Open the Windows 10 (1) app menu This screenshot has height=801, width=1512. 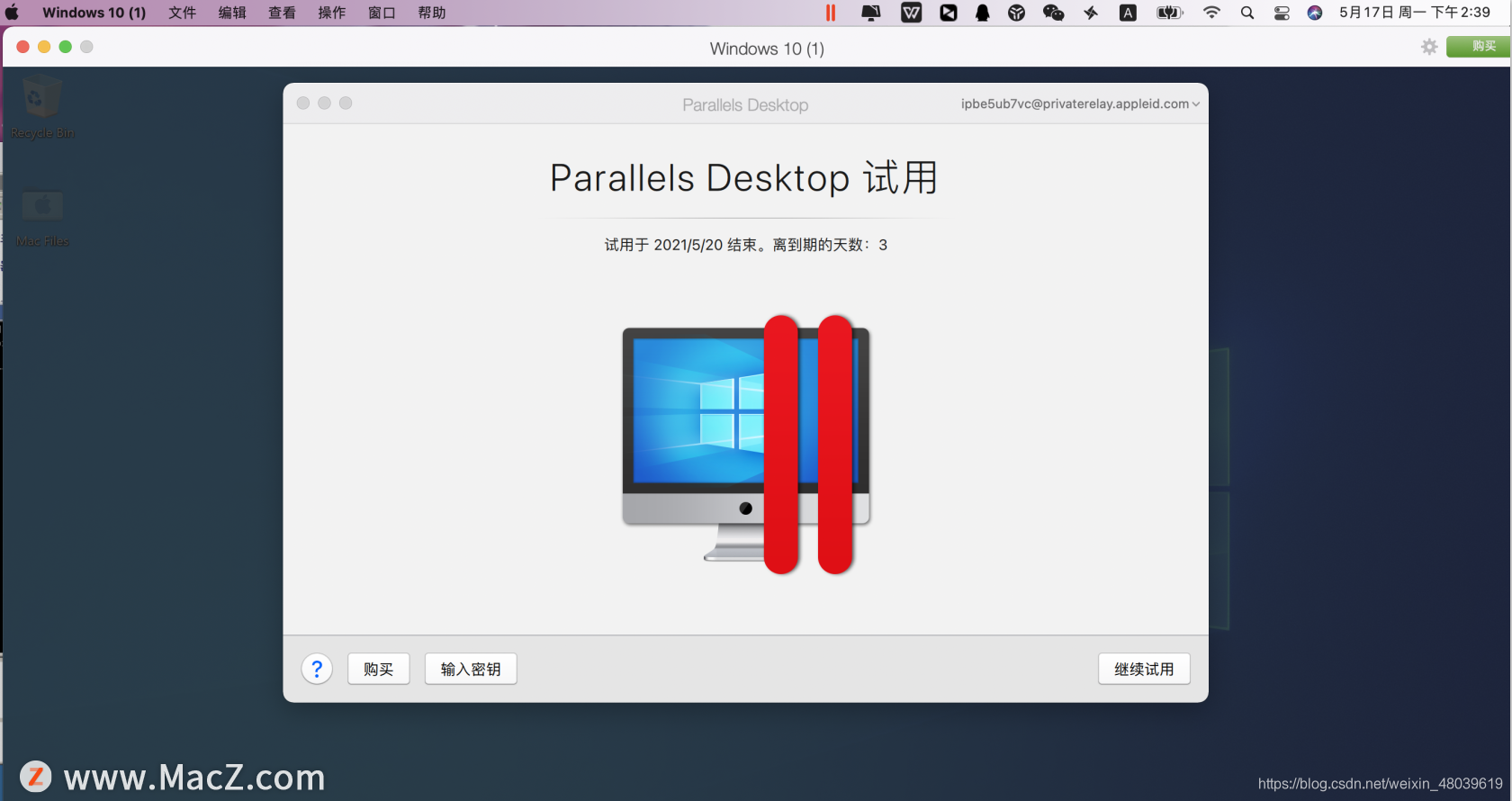click(94, 13)
